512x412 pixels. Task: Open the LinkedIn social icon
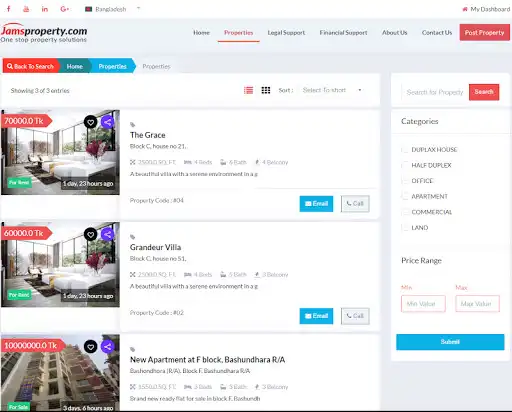45,9
